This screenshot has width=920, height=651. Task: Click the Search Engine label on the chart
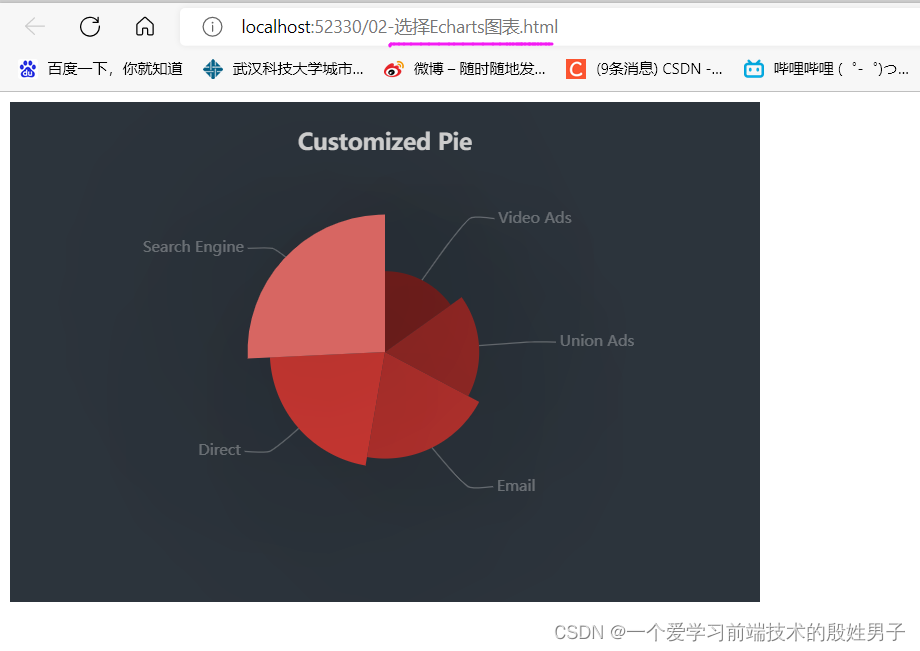[193, 247]
